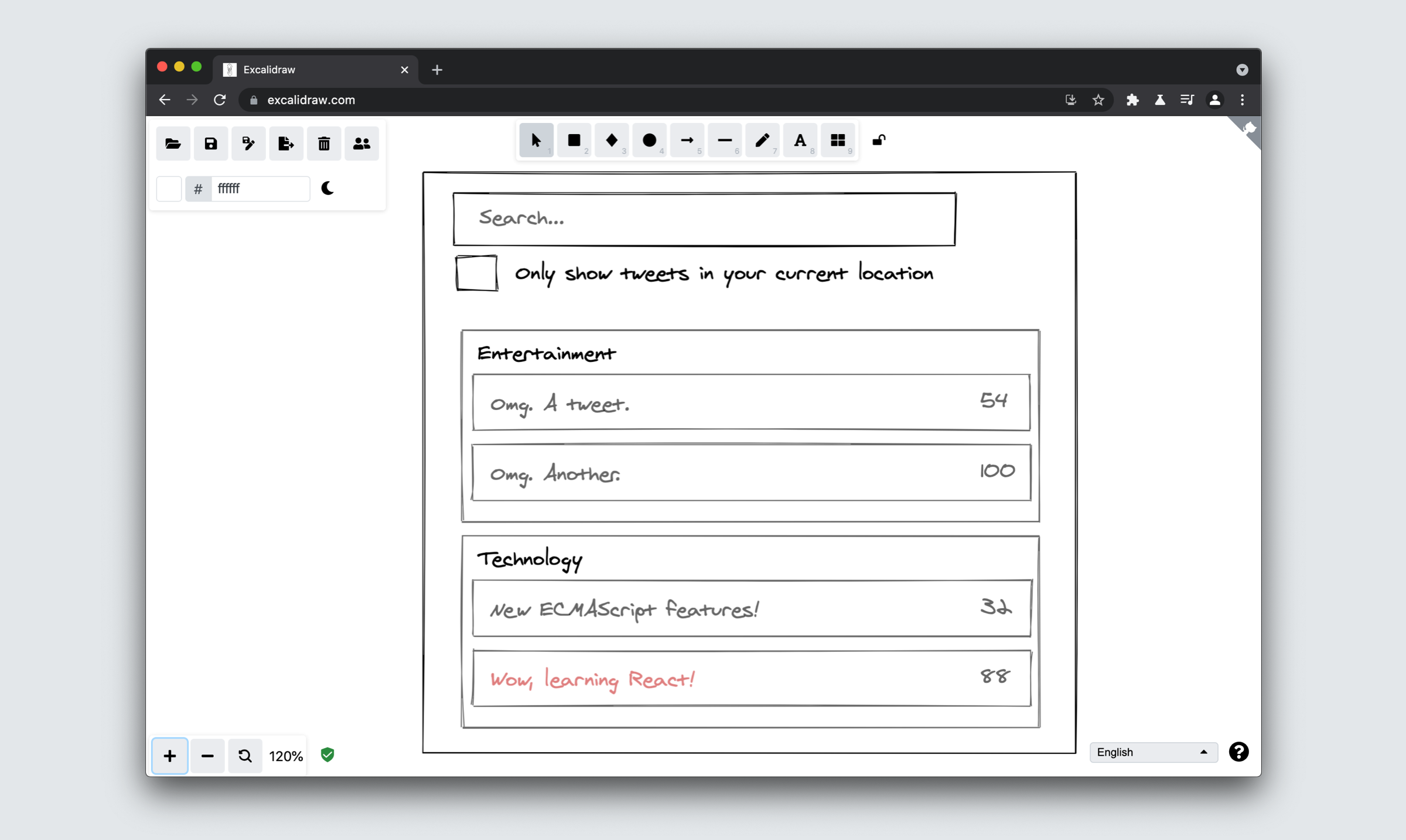Viewport: 1406px width, 840px height.
Task: Open media controls playlist icon
Action: [x=1187, y=100]
